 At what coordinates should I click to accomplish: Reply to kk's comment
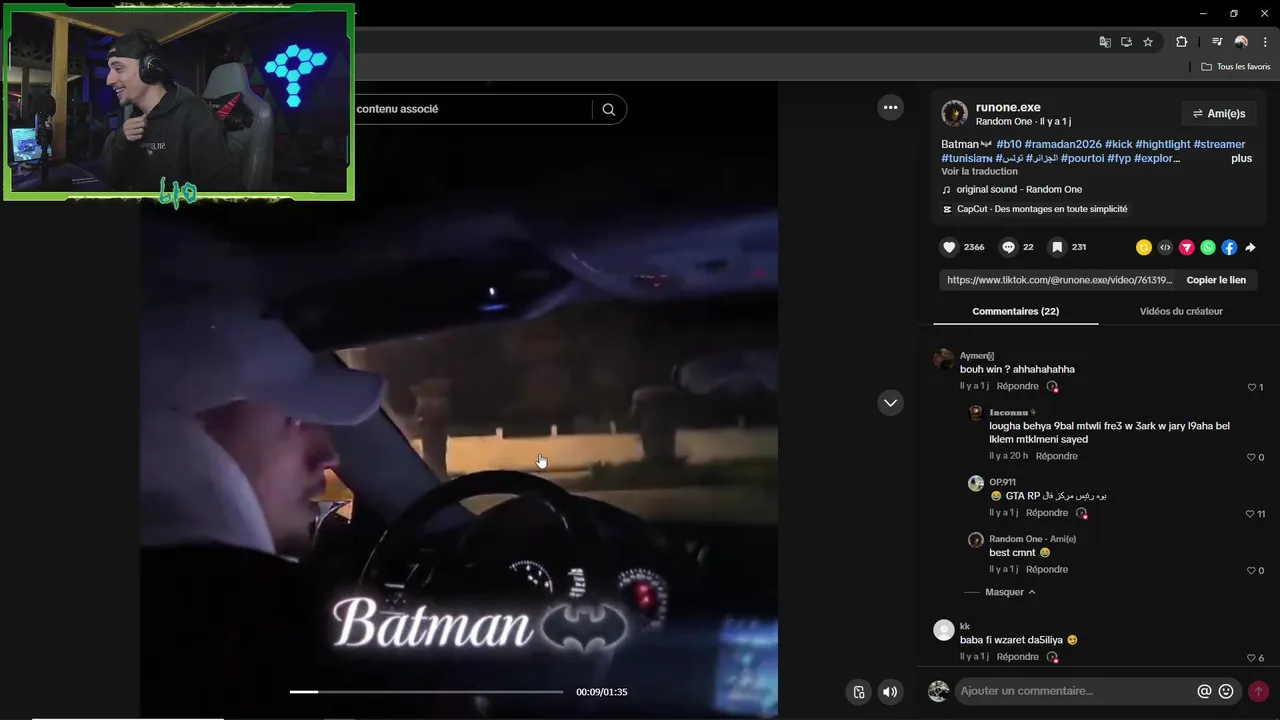[1017, 657]
